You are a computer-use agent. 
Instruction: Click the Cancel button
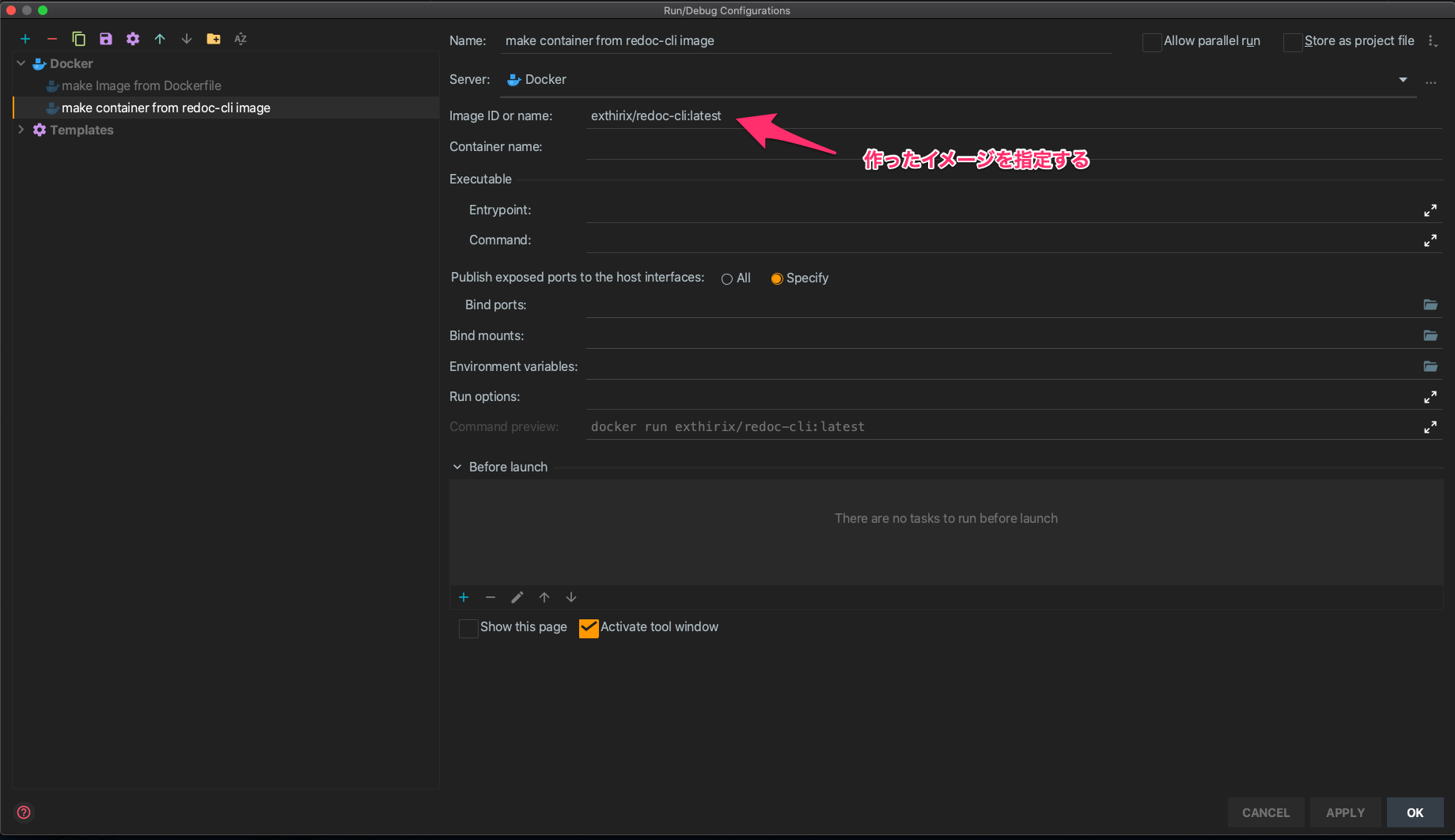[x=1266, y=812]
